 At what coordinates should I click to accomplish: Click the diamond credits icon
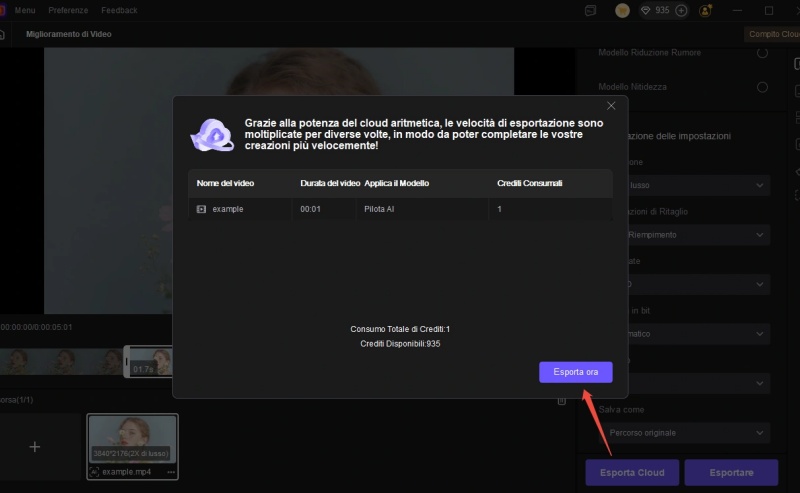(x=645, y=10)
